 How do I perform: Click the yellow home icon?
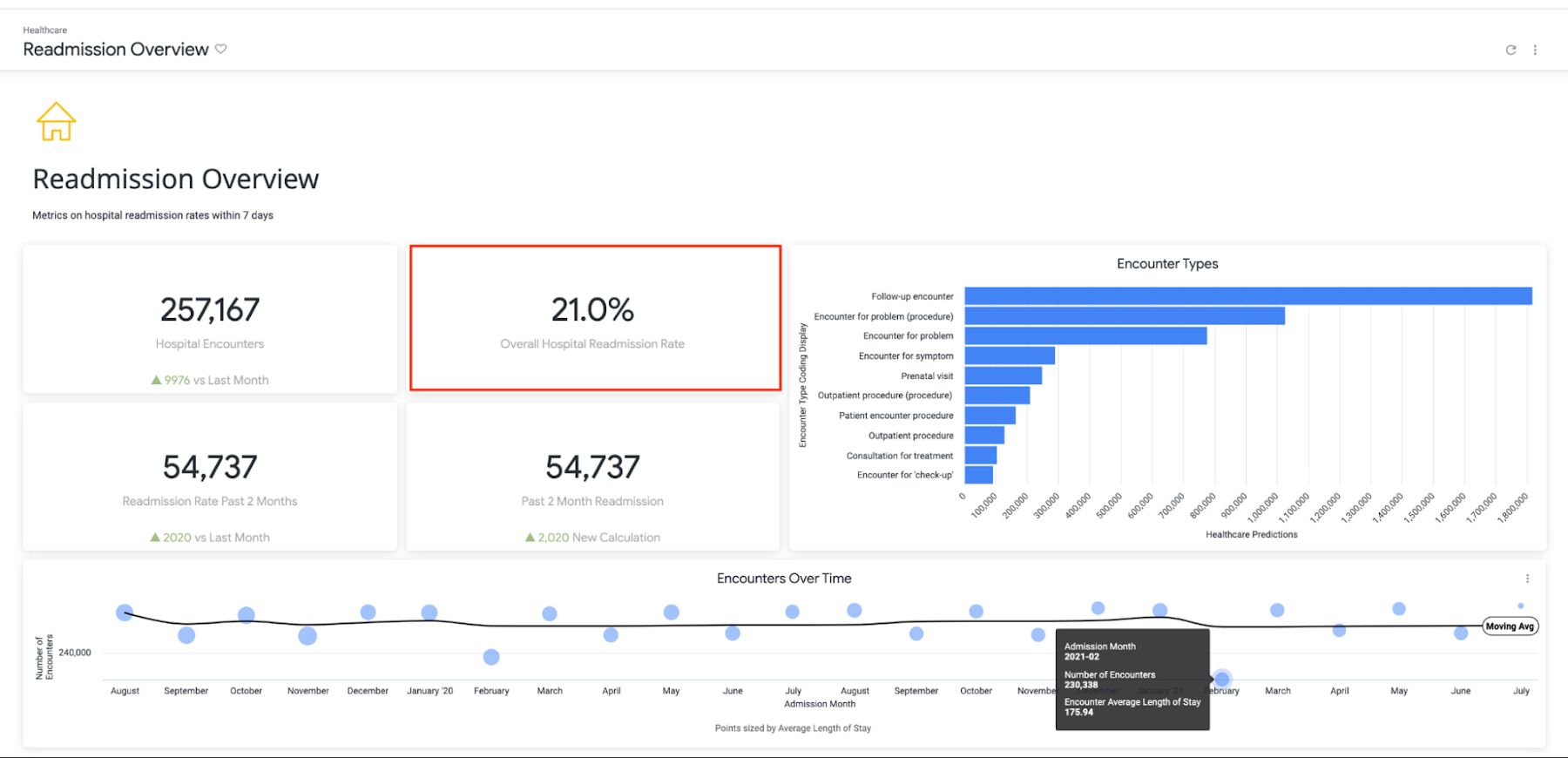(x=56, y=121)
